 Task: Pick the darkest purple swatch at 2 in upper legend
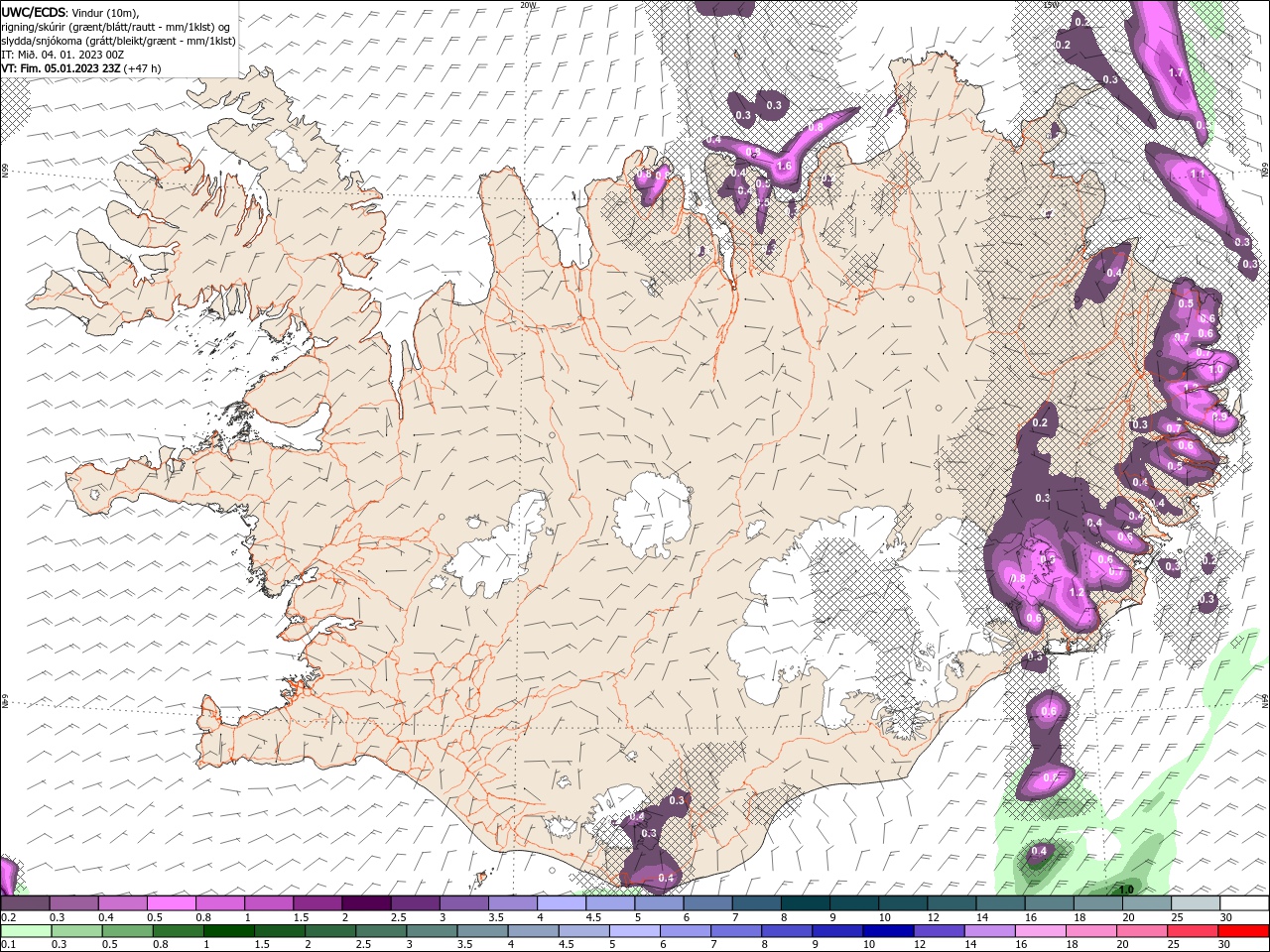(366, 903)
